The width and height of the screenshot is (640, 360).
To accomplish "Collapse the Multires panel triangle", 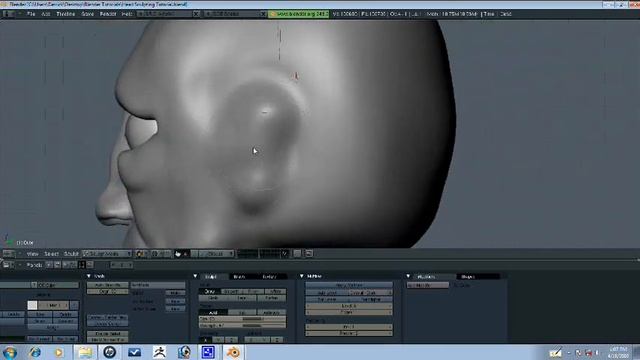I will coord(302,276).
